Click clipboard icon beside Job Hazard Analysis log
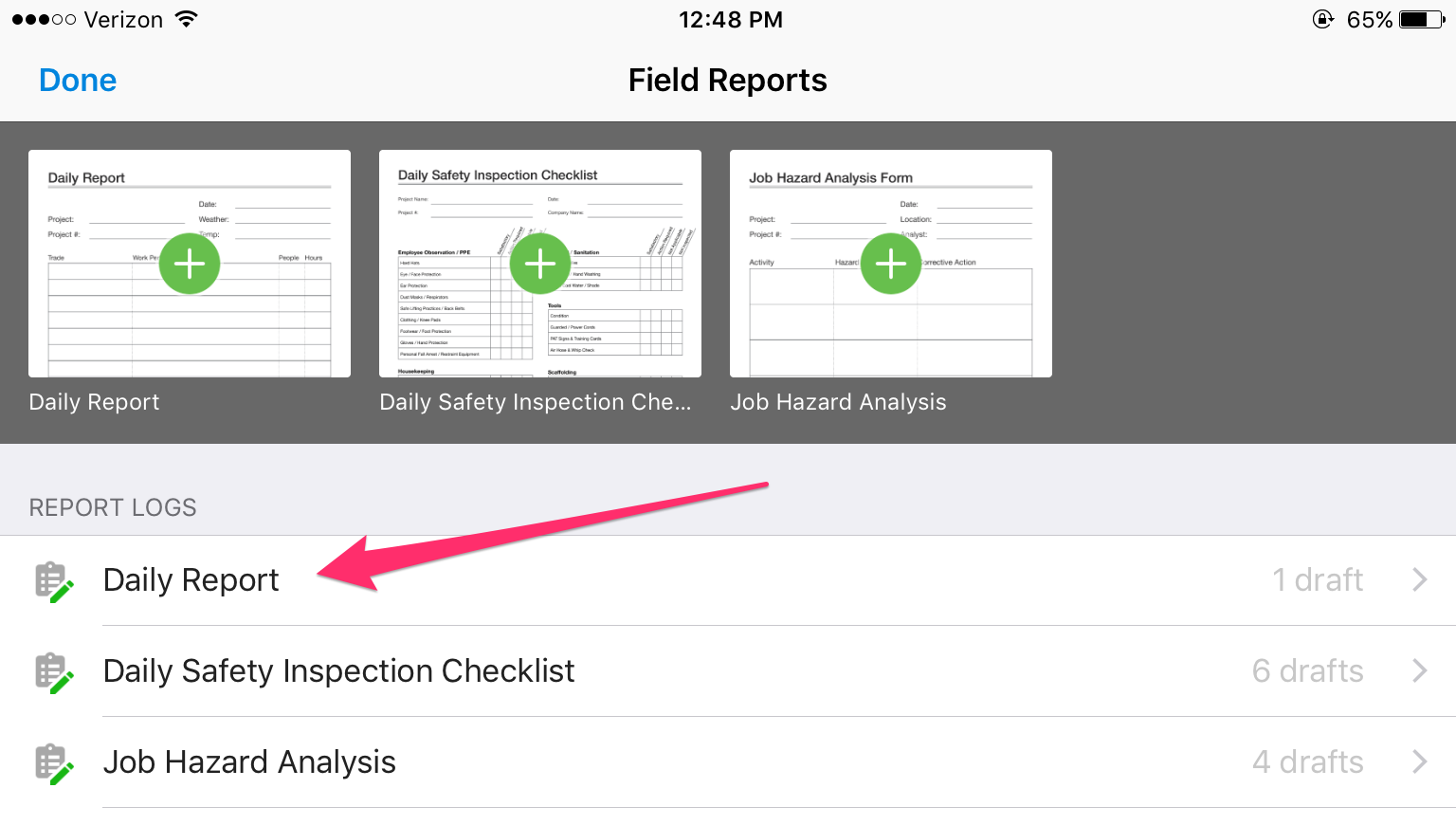The width and height of the screenshot is (1456, 825). click(x=53, y=763)
